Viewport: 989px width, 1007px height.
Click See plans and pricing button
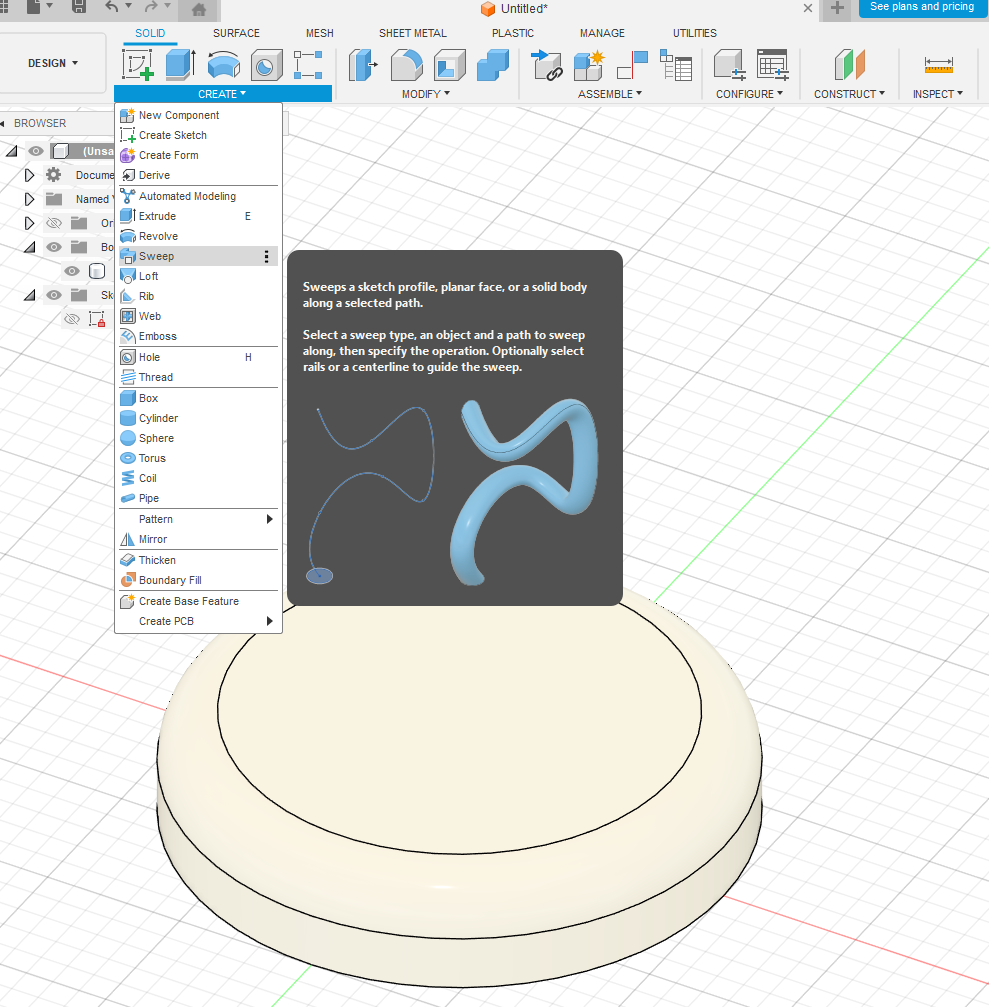[x=921, y=7]
